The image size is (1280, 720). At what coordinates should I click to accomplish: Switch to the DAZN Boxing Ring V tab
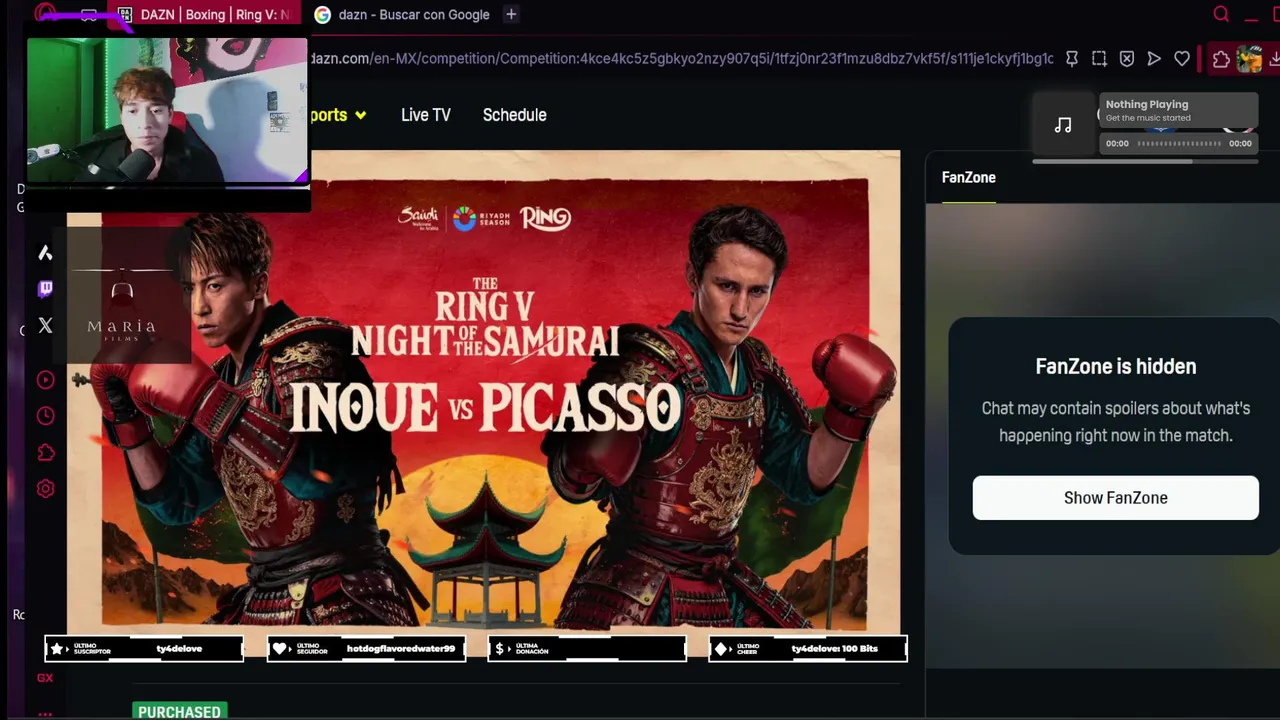(205, 14)
